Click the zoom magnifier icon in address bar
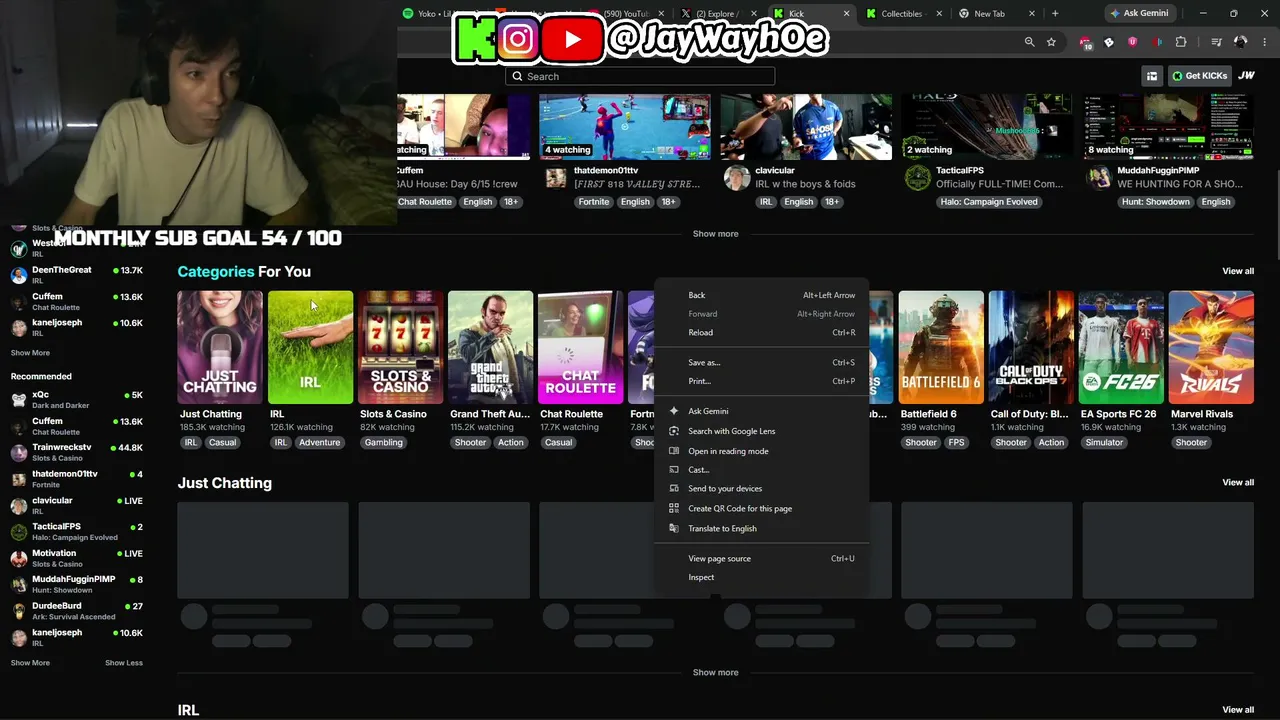The height and width of the screenshot is (720, 1280). click(x=1029, y=42)
